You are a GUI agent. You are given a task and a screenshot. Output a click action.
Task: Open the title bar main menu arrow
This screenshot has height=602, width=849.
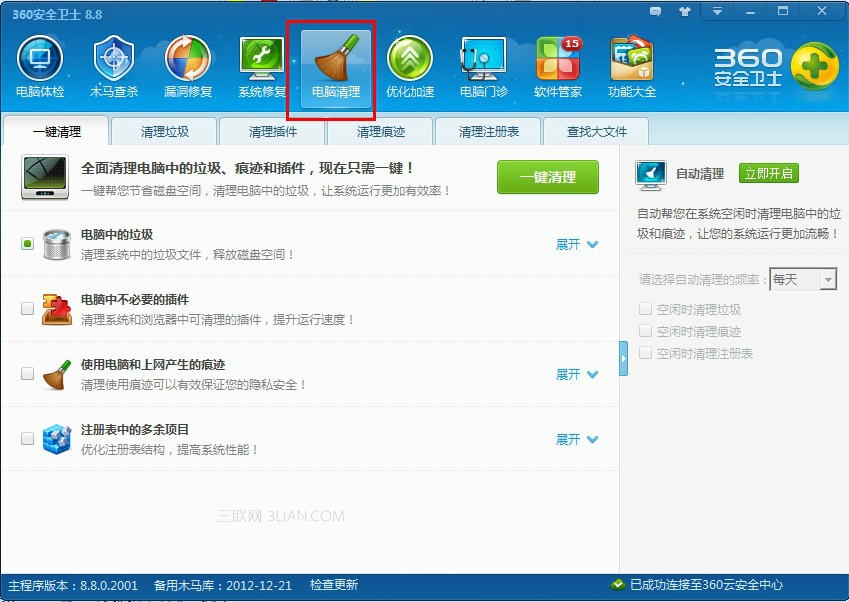pos(717,11)
